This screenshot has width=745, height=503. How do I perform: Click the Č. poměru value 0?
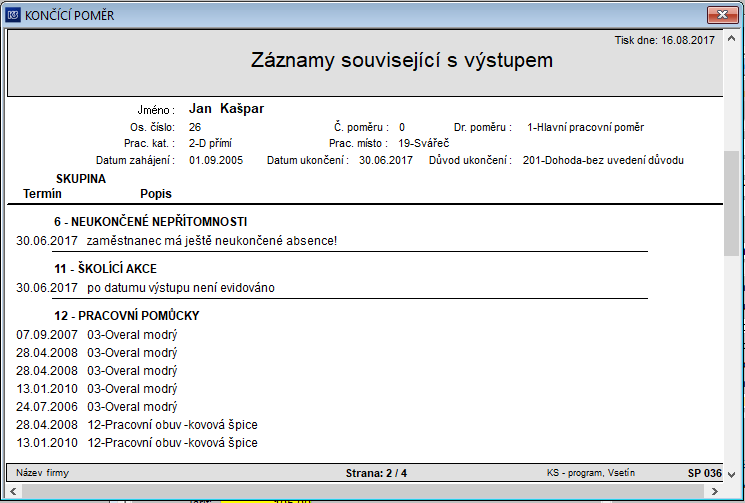point(402,127)
